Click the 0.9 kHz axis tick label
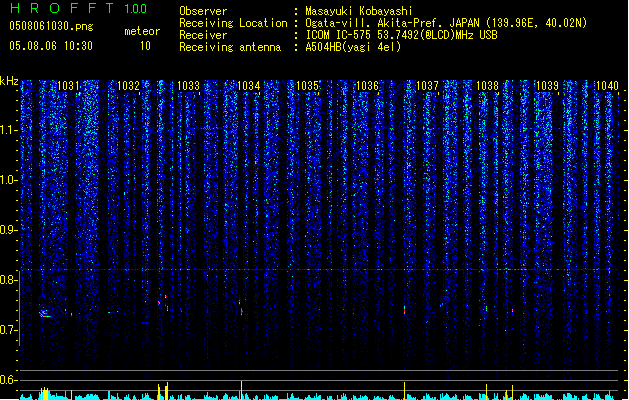Viewport: 629px width, 400px height. [x=9, y=230]
